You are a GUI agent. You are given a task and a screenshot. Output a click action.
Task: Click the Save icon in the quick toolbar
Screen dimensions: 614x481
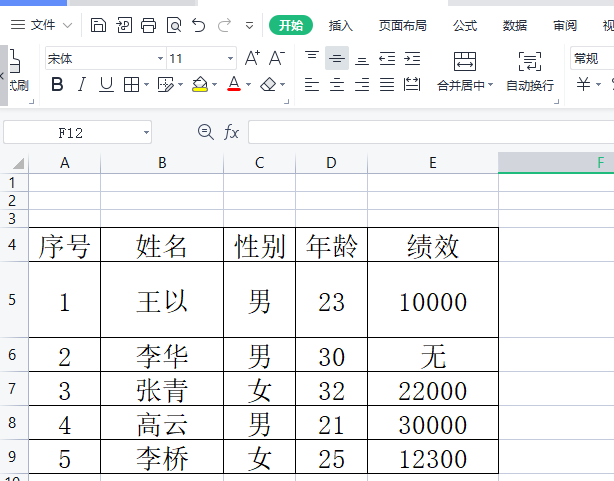98,25
